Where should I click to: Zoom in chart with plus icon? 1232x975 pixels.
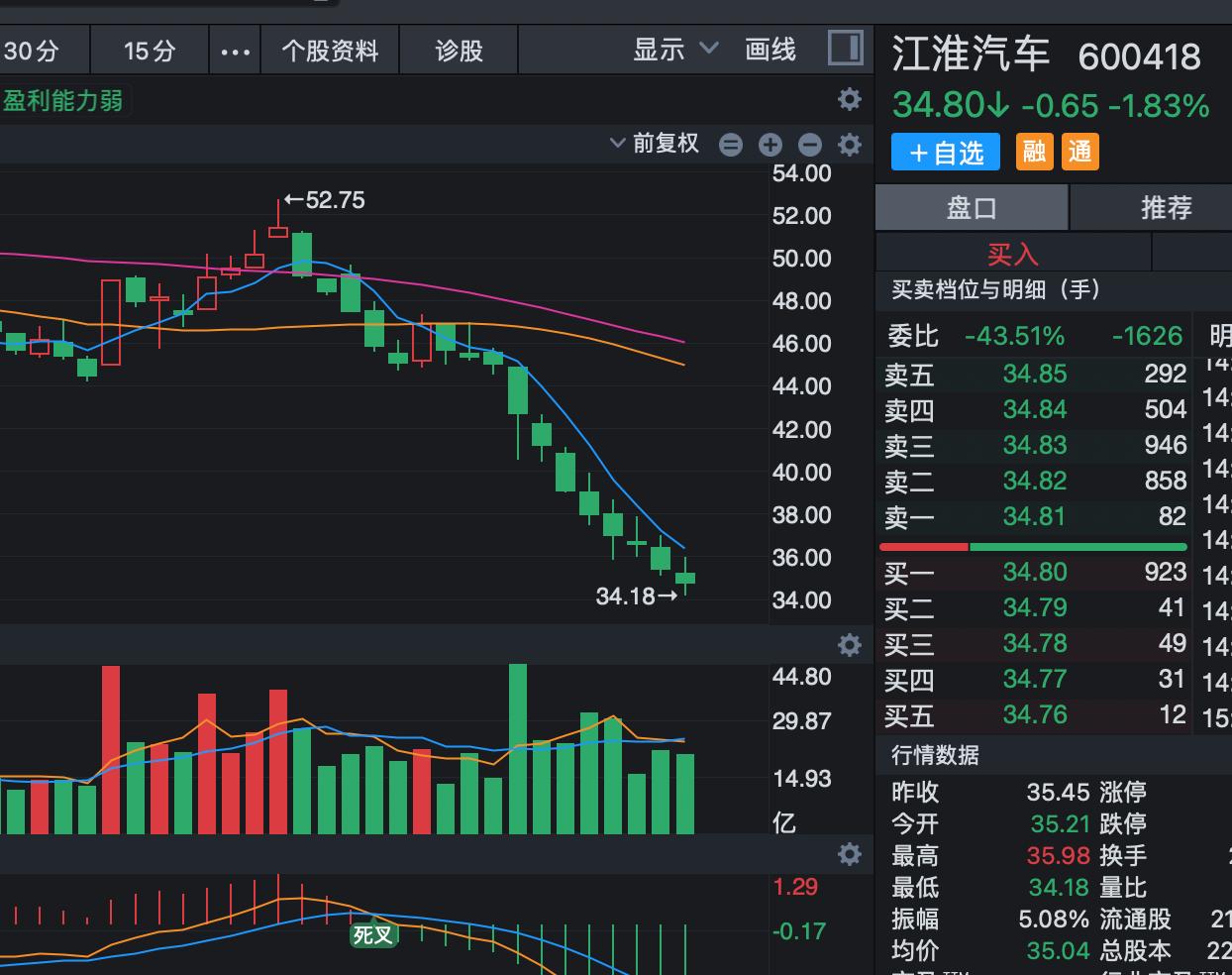[770, 145]
